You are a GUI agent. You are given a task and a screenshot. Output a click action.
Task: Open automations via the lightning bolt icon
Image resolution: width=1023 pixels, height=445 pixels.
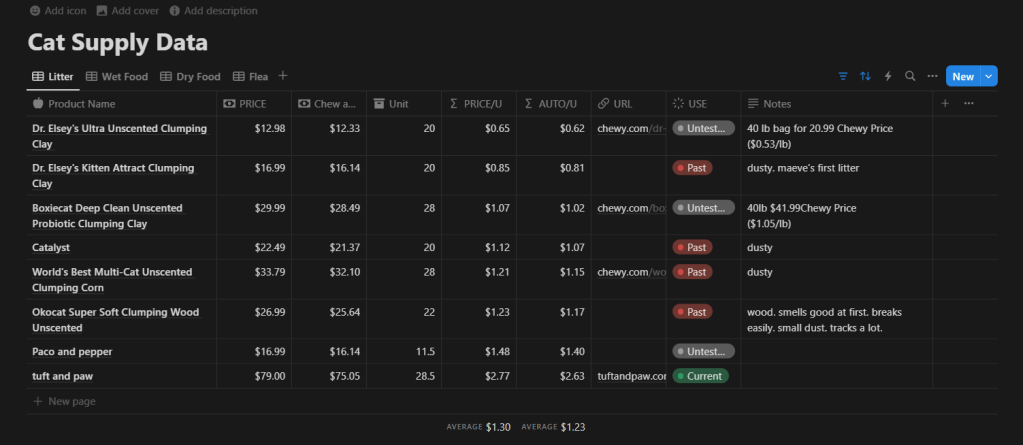pos(887,76)
